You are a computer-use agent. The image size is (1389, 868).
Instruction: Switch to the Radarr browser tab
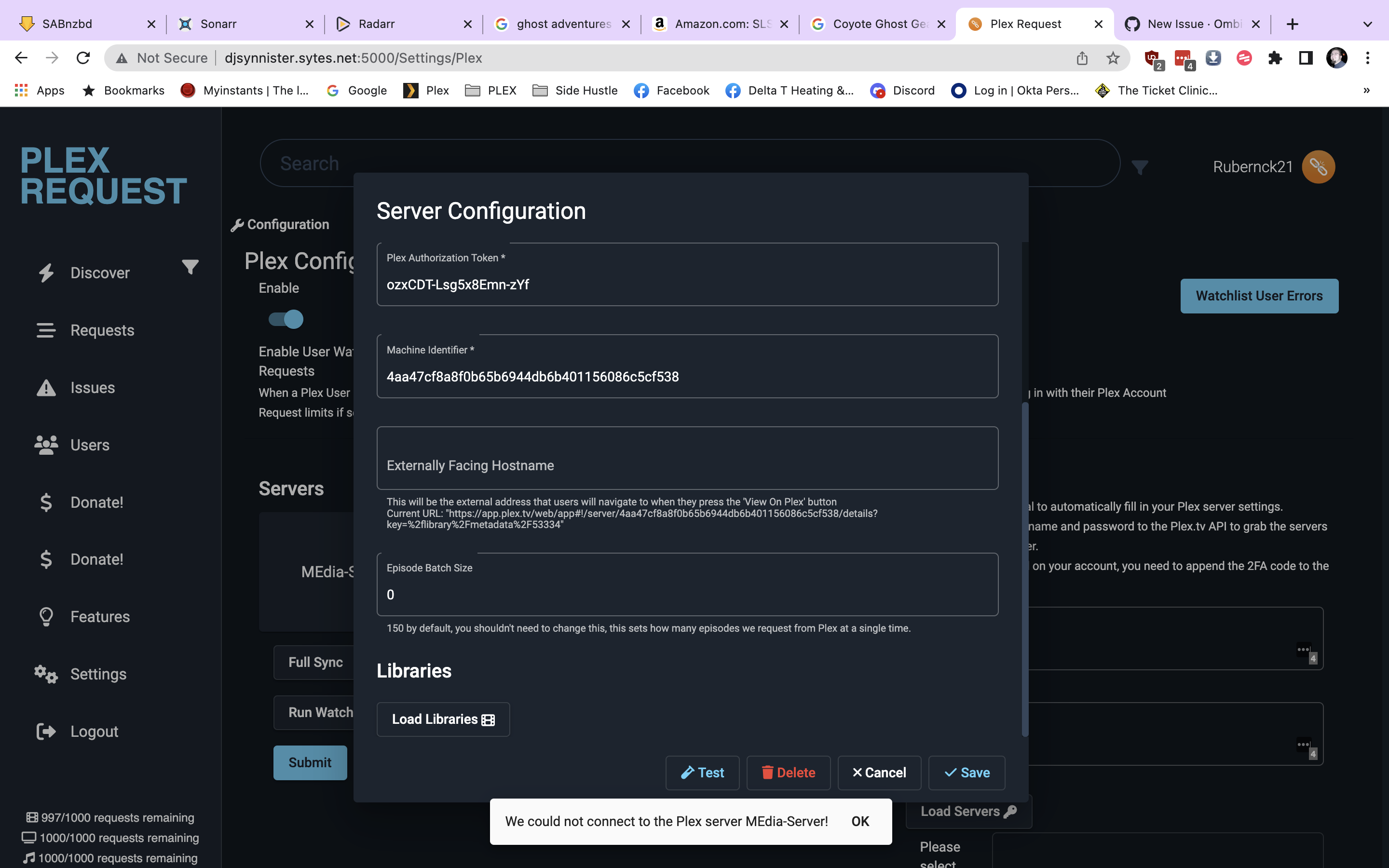point(376,24)
